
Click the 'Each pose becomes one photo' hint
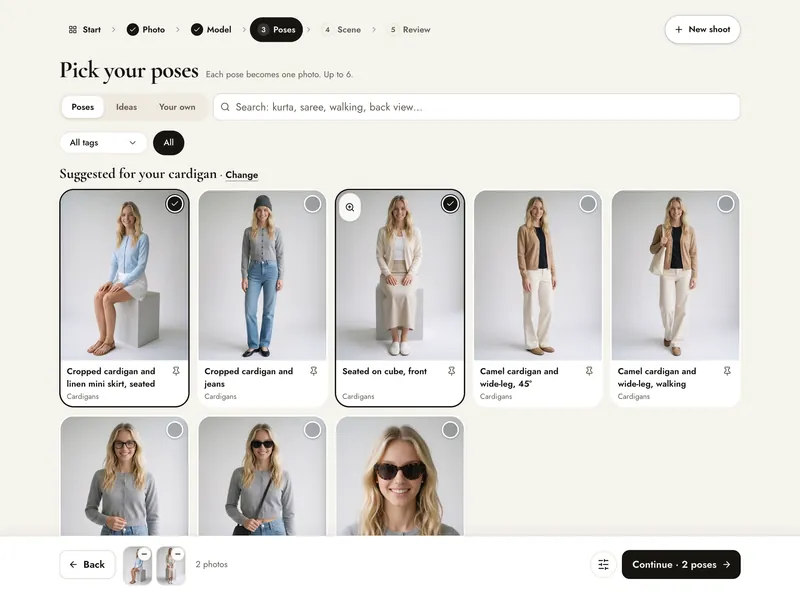[x=279, y=75]
